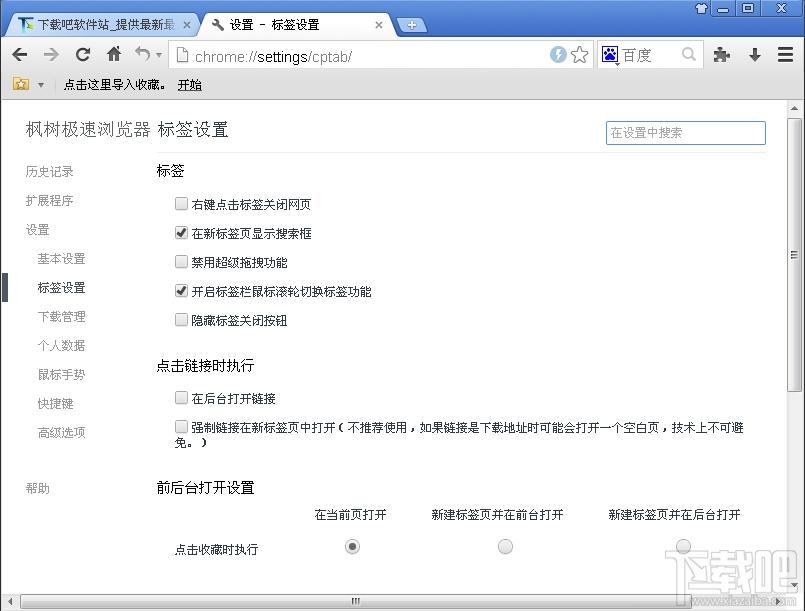The width and height of the screenshot is (805, 611).
Task: Focus the 百度 search box
Action: pos(649,54)
